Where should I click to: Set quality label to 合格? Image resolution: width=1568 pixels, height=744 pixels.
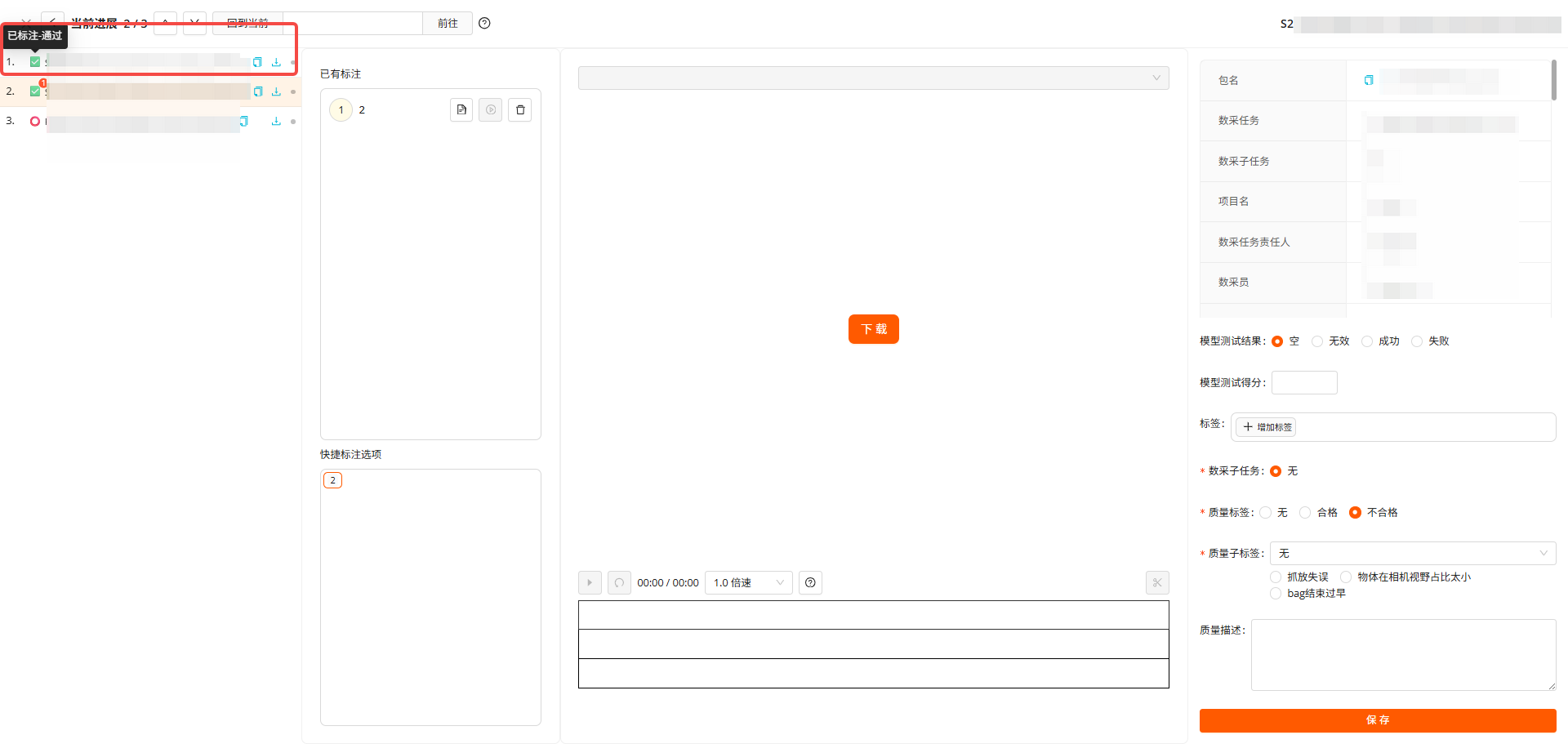click(x=1305, y=513)
